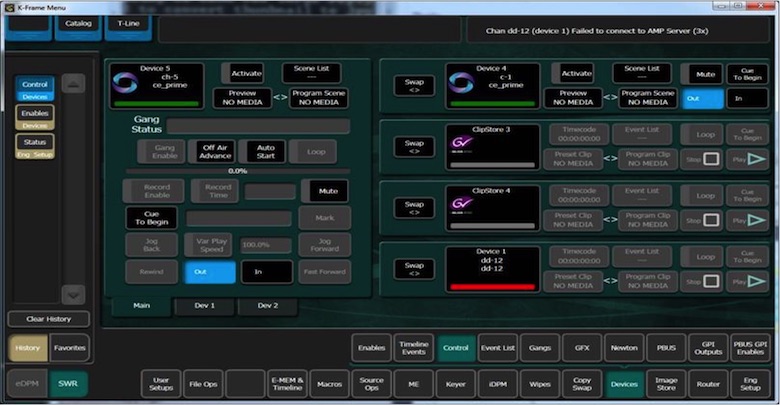Click the Clear History button
This screenshot has width=780, height=405.
coord(48,320)
